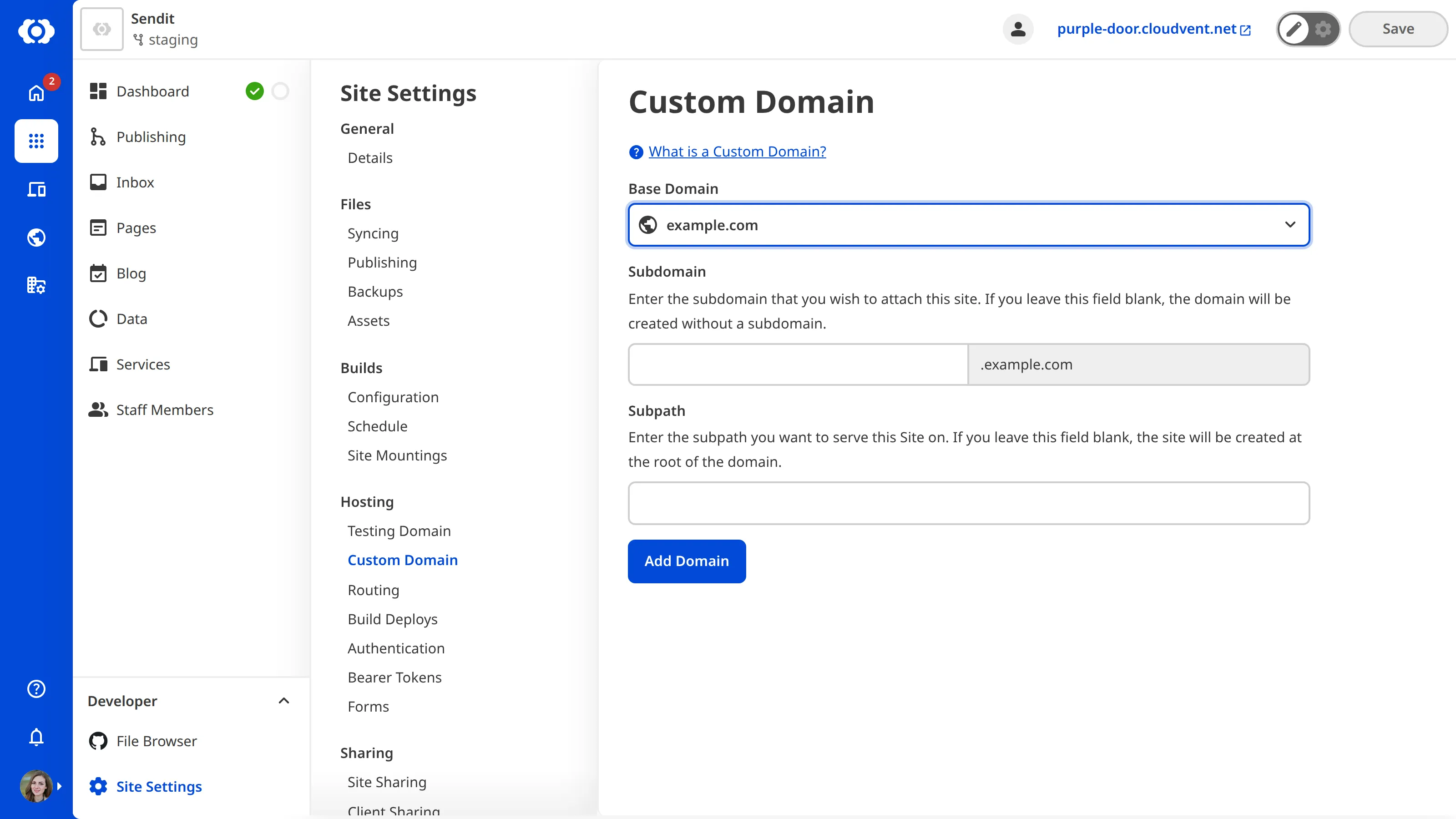1456x819 pixels.
Task: Open Configuration under Builds
Action: tap(393, 397)
